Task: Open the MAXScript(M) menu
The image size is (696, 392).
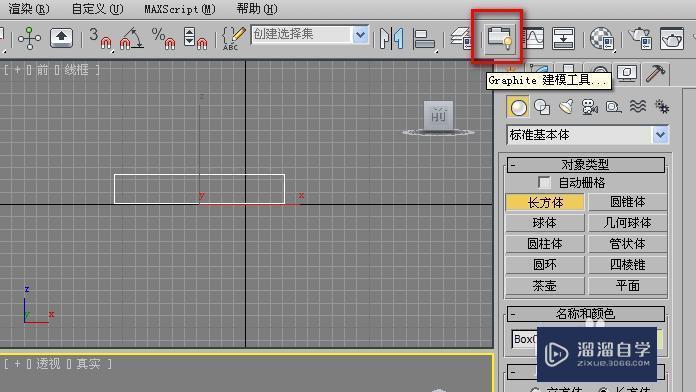Action: 180,9
